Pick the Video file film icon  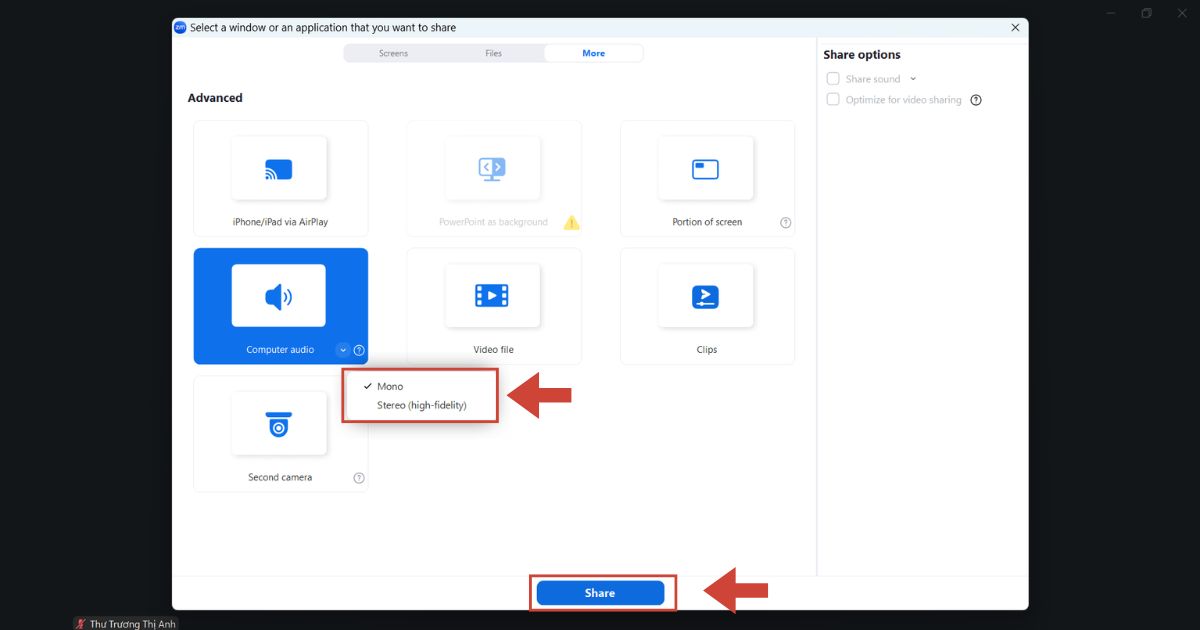click(492, 295)
